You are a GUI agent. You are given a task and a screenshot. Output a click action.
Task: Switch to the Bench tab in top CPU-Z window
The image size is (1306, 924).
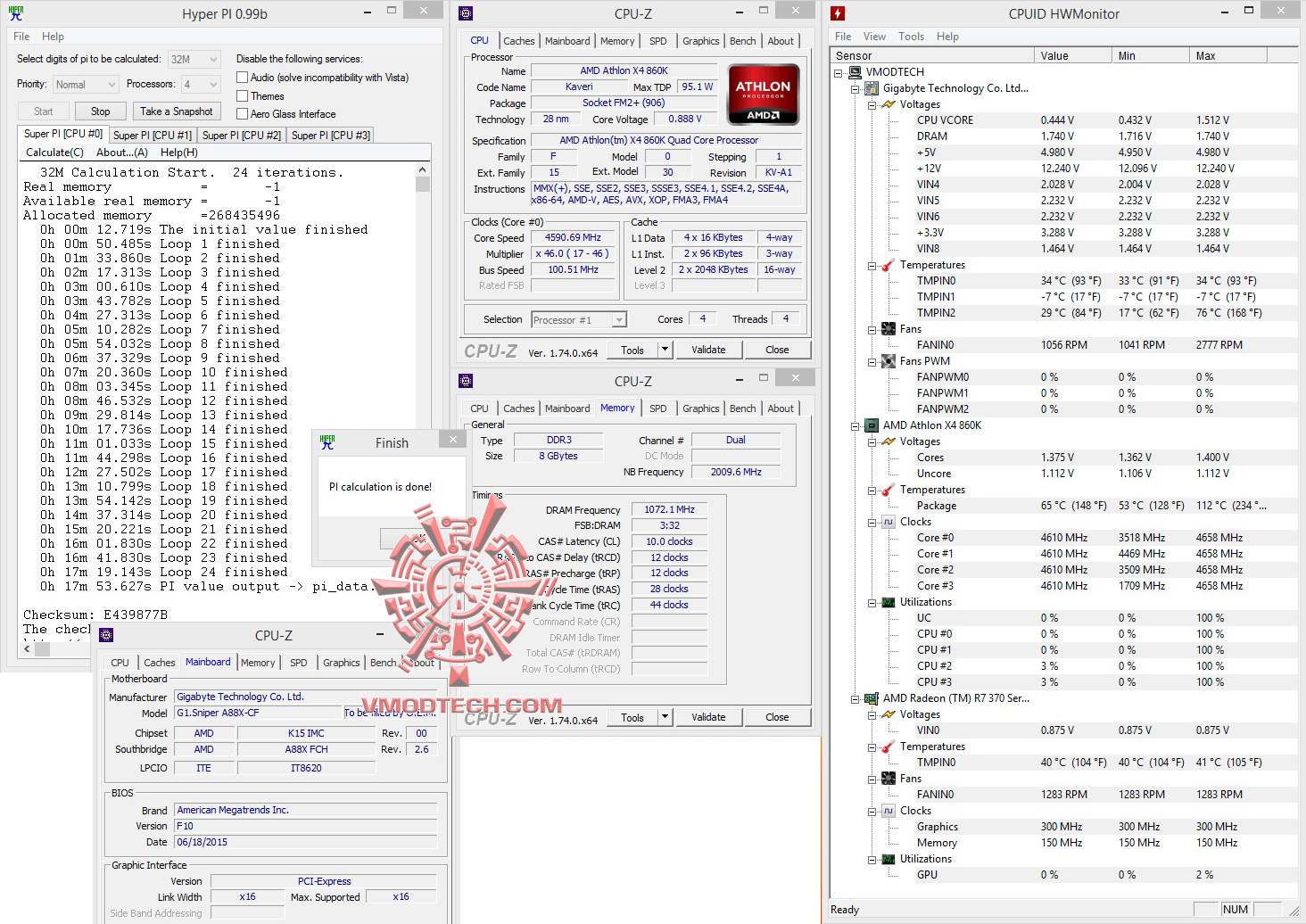[x=742, y=41]
